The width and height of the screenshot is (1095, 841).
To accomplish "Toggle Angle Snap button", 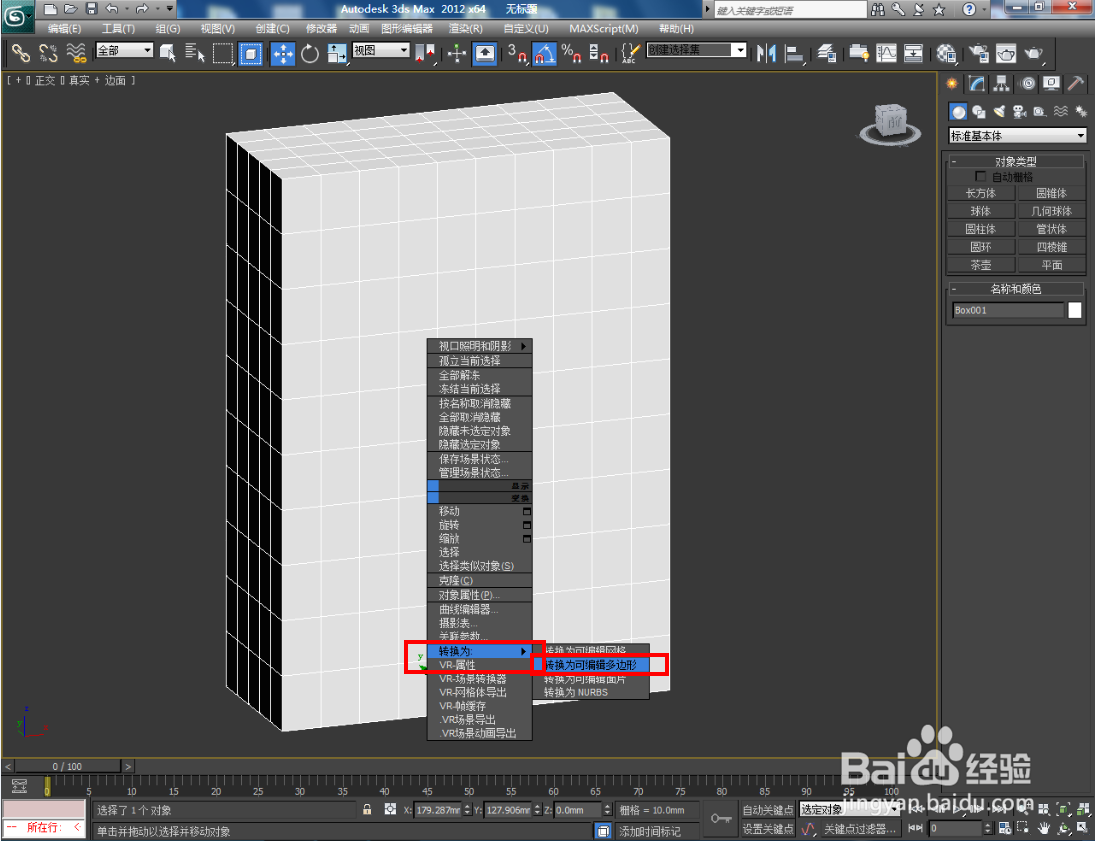I will tap(544, 53).
